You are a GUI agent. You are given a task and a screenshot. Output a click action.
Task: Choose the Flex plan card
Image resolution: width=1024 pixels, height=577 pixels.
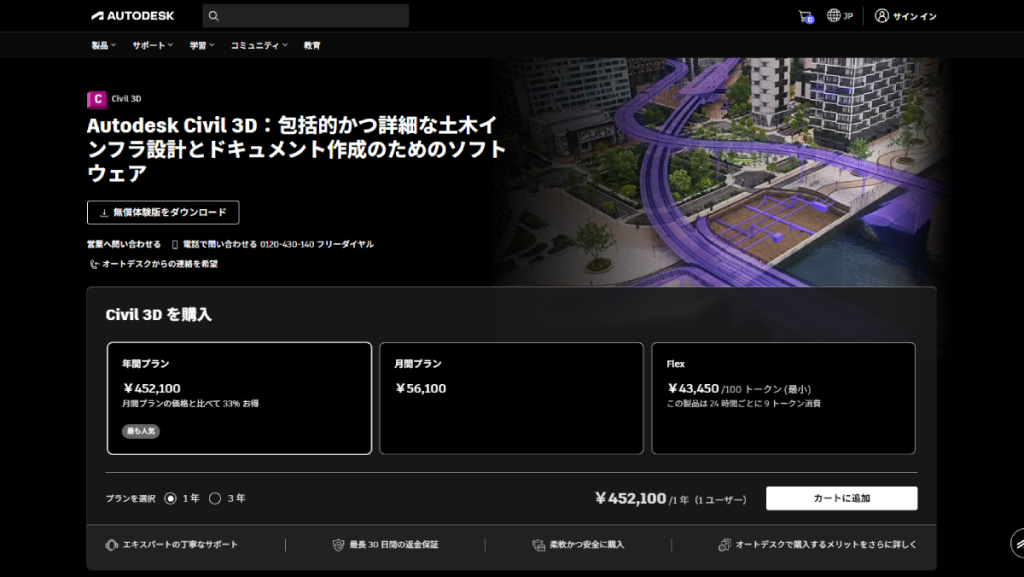[784, 398]
